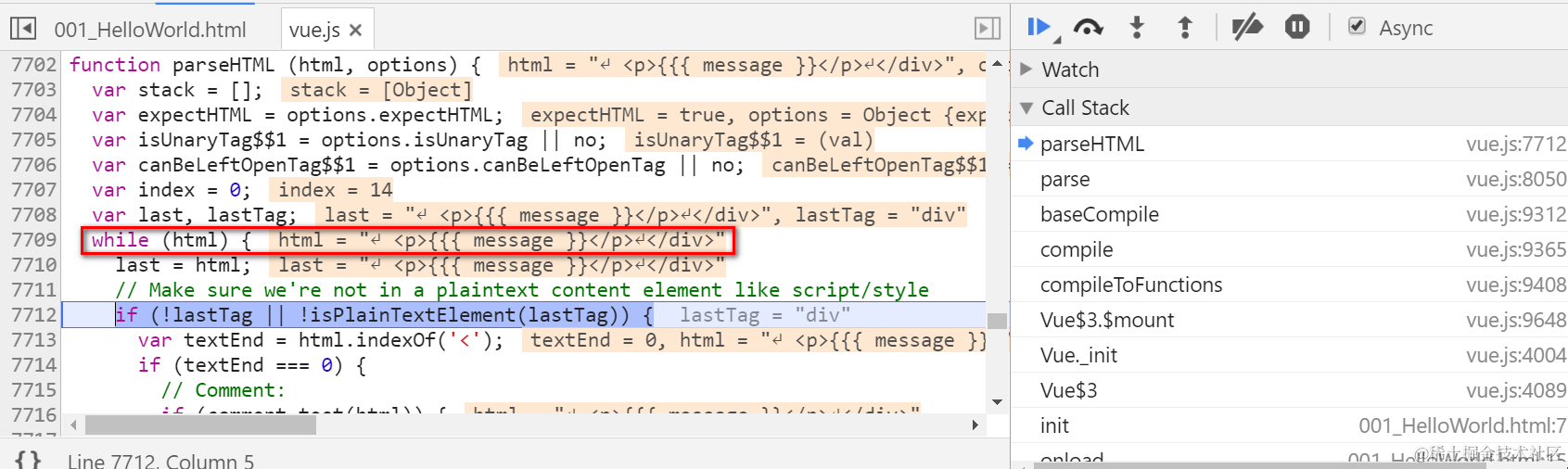Collapse the Call Stack section
The width and height of the screenshot is (1568, 469).
(x=1026, y=108)
